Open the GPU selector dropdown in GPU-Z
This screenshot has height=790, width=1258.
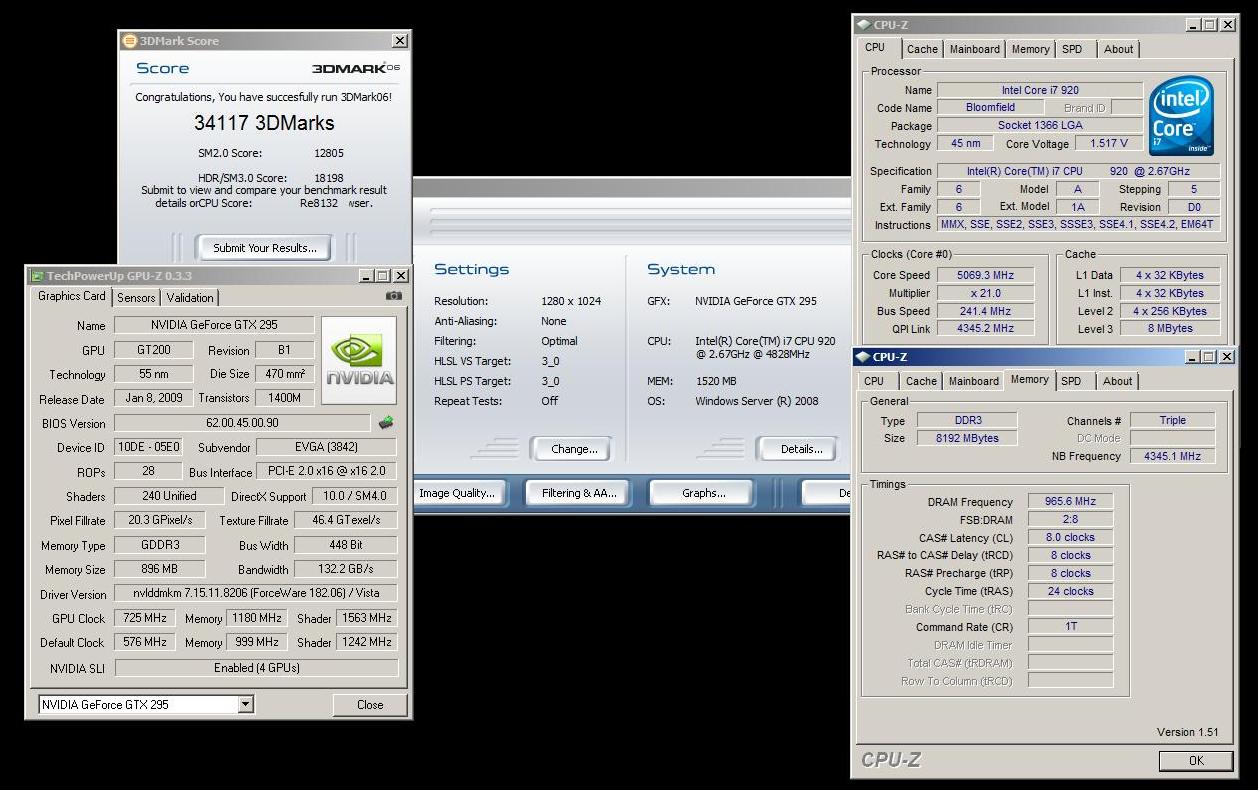coord(245,704)
